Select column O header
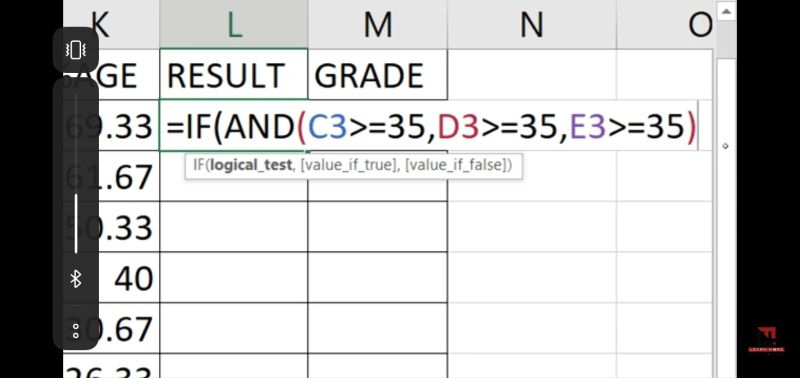 [x=665, y=24]
